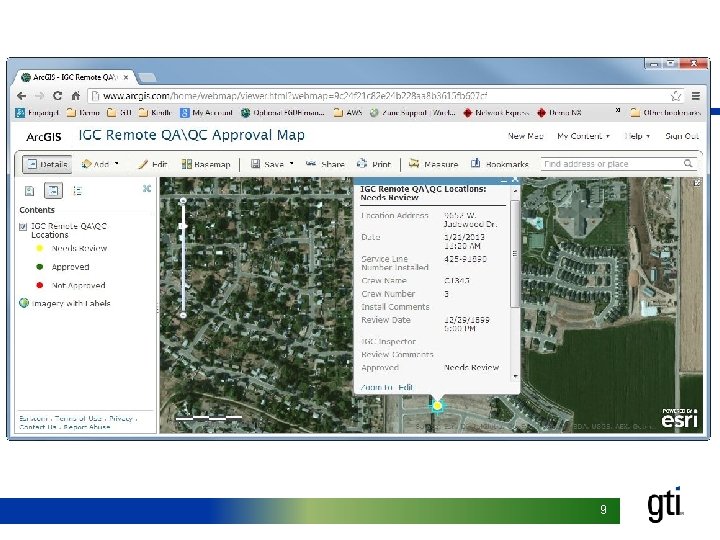Uncheck the IGC Remote QA\QC Locations layer
The width and height of the screenshot is (720, 540).
(x=23, y=227)
